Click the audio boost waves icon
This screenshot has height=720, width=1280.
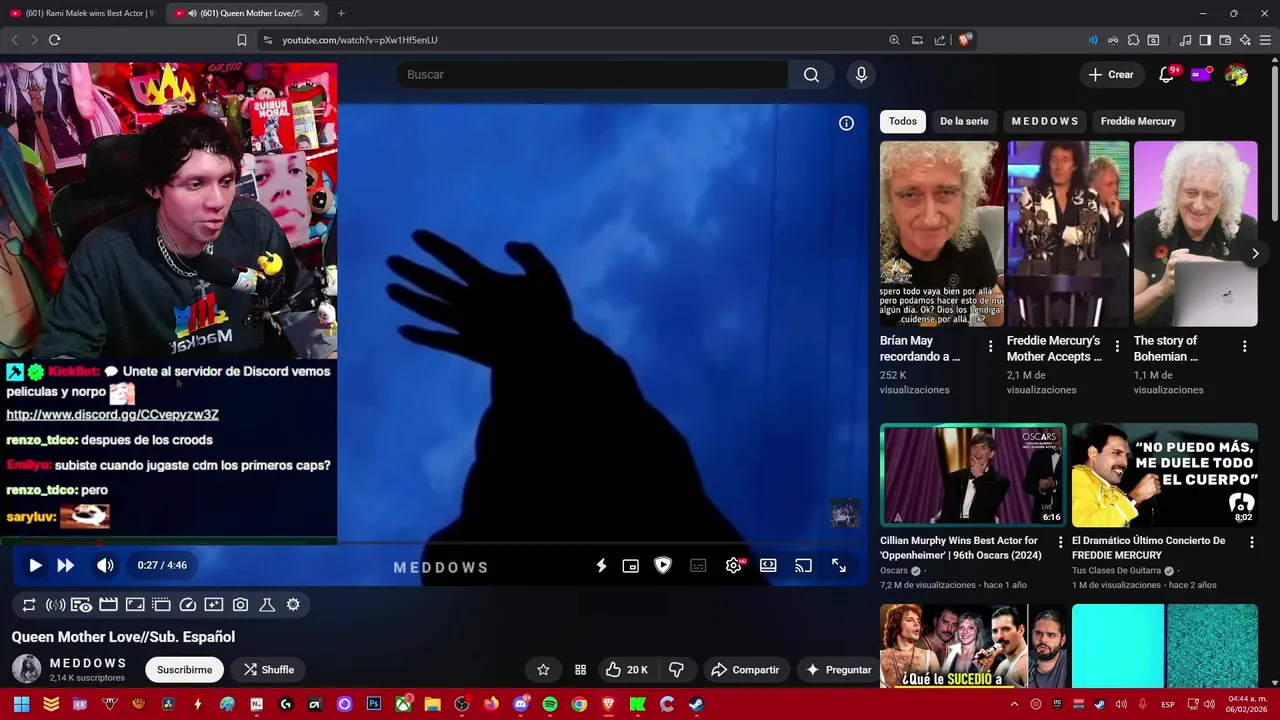coord(56,604)
